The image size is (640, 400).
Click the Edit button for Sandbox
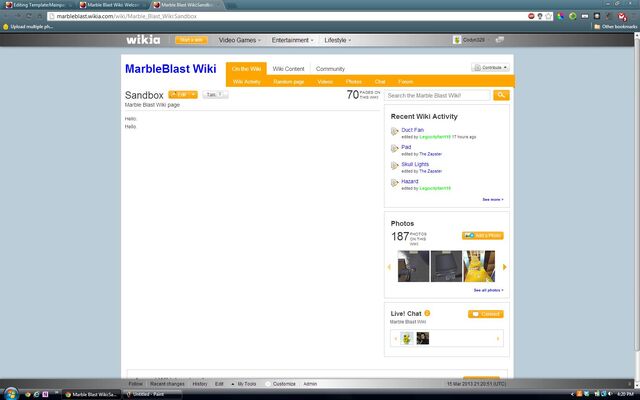tap(179, 95)
